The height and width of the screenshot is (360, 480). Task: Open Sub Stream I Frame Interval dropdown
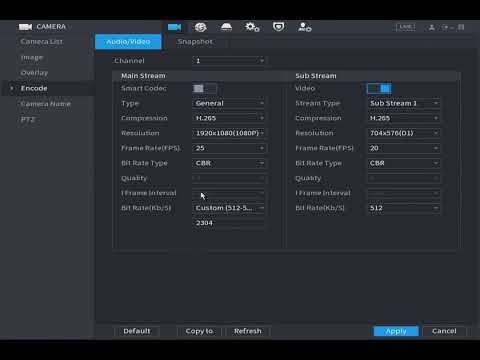coord(404,193)
